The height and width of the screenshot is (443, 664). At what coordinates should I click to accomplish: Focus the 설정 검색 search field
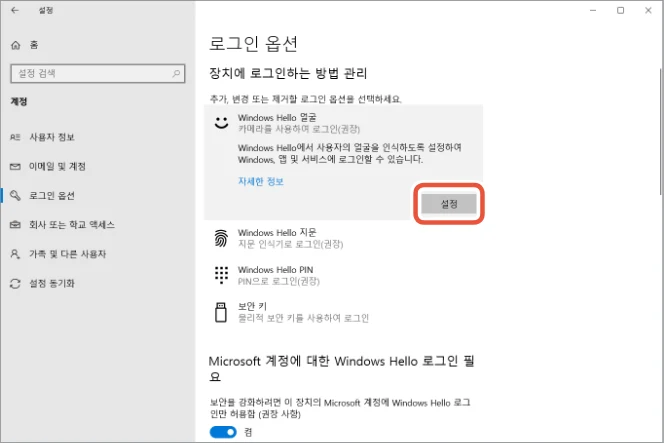98,73
